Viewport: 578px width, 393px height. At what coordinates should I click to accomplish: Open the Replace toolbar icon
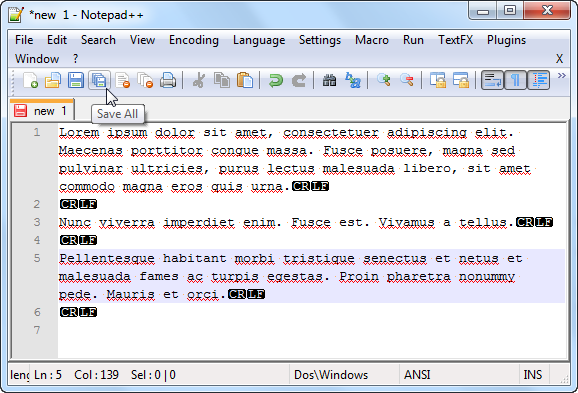point(353,80)
